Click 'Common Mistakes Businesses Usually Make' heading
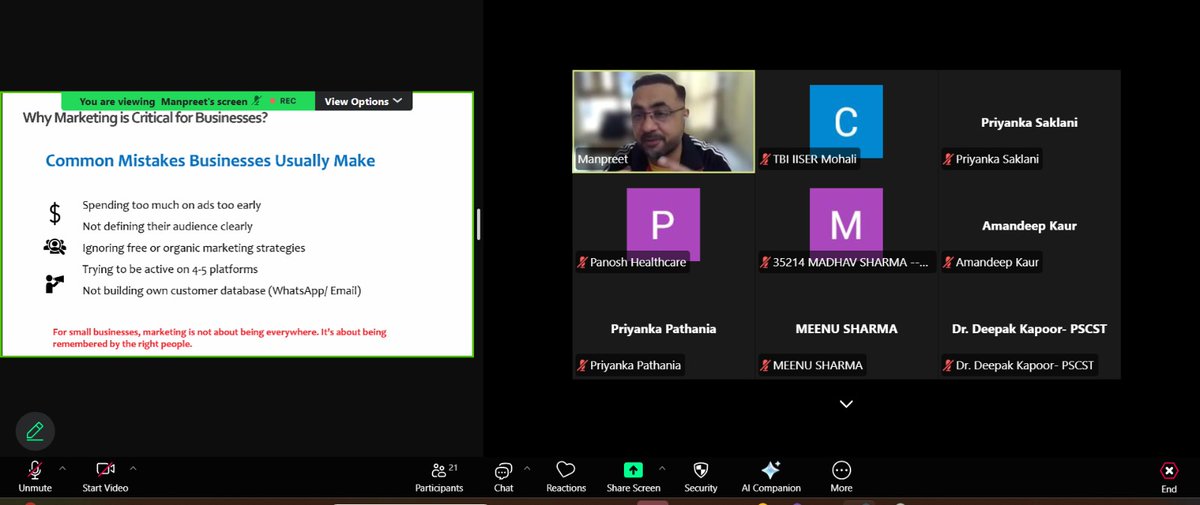This screenshot has height=505, width=1200. coord(210,160)
